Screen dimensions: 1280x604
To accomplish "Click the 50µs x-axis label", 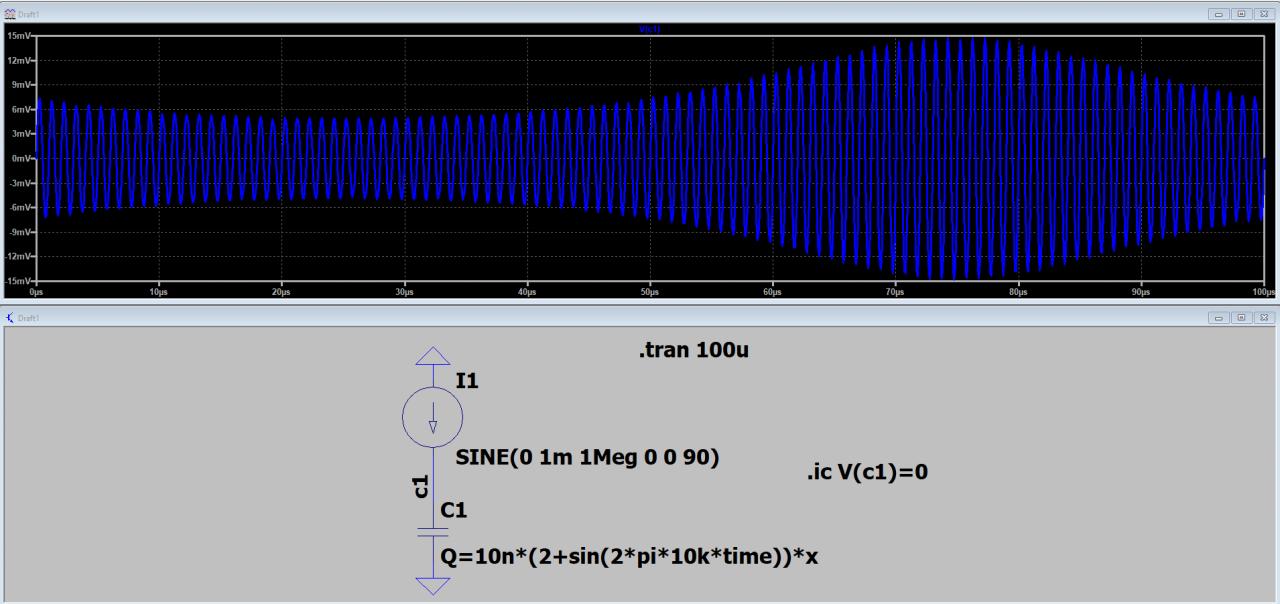I will pos(650,293).
